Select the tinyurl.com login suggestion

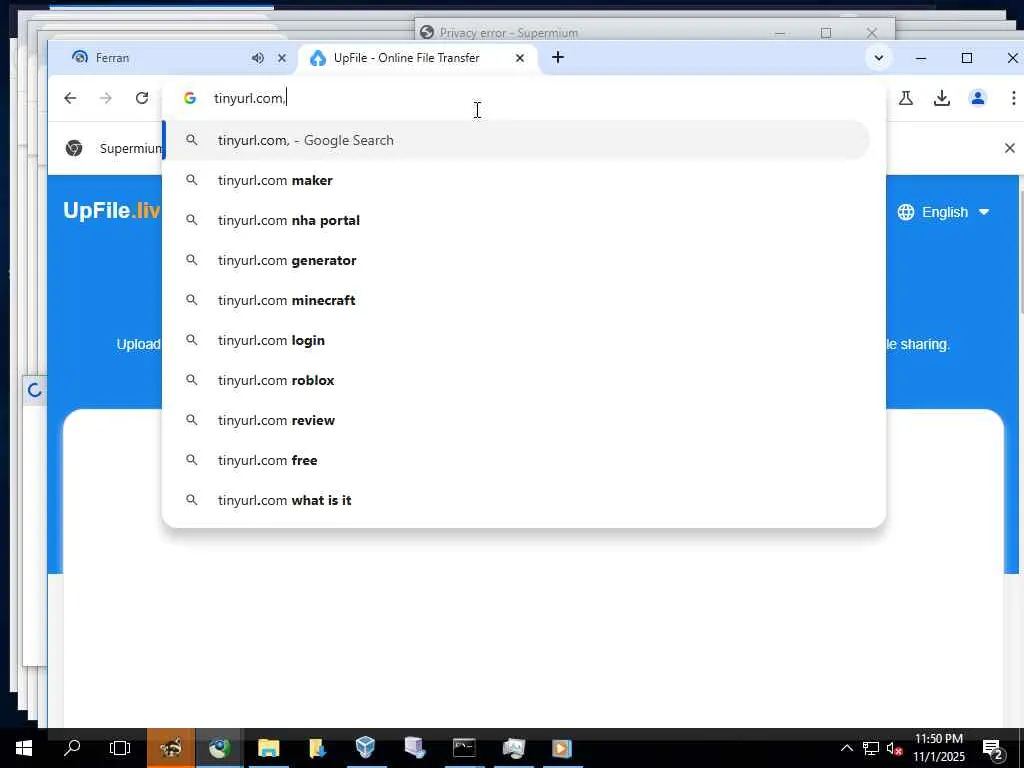coord(516,340)
